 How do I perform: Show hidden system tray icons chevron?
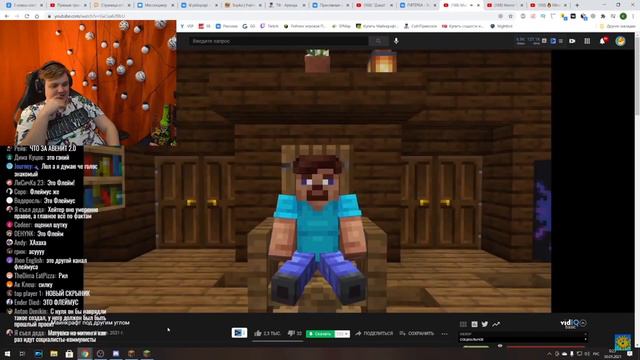click(x=549, y=353)
